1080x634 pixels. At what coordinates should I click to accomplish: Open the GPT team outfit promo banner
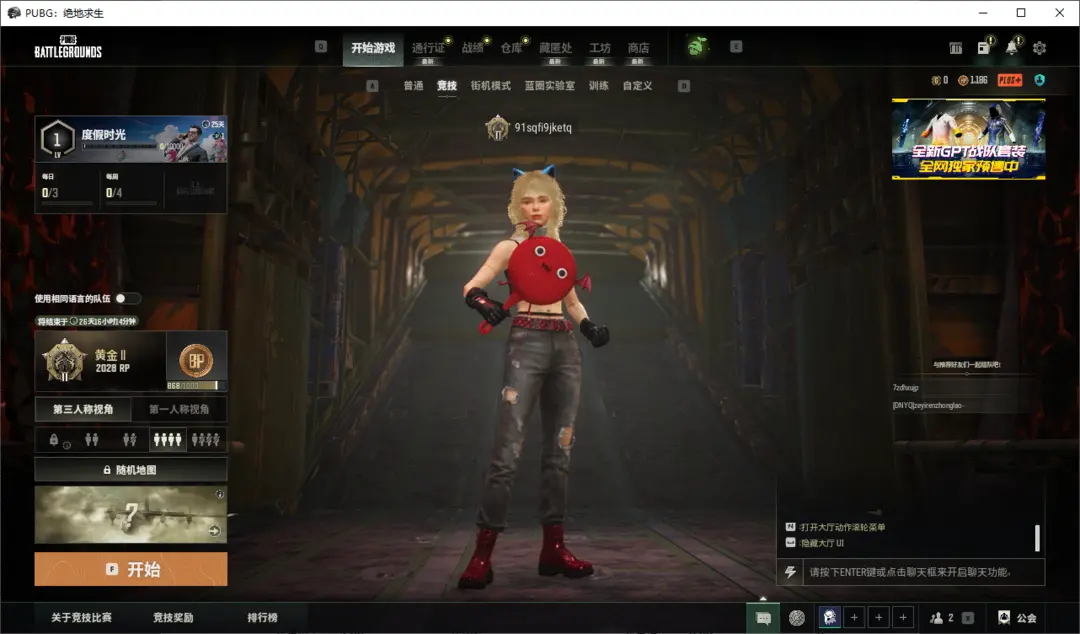pyautogui.click(x=968, y=139)
